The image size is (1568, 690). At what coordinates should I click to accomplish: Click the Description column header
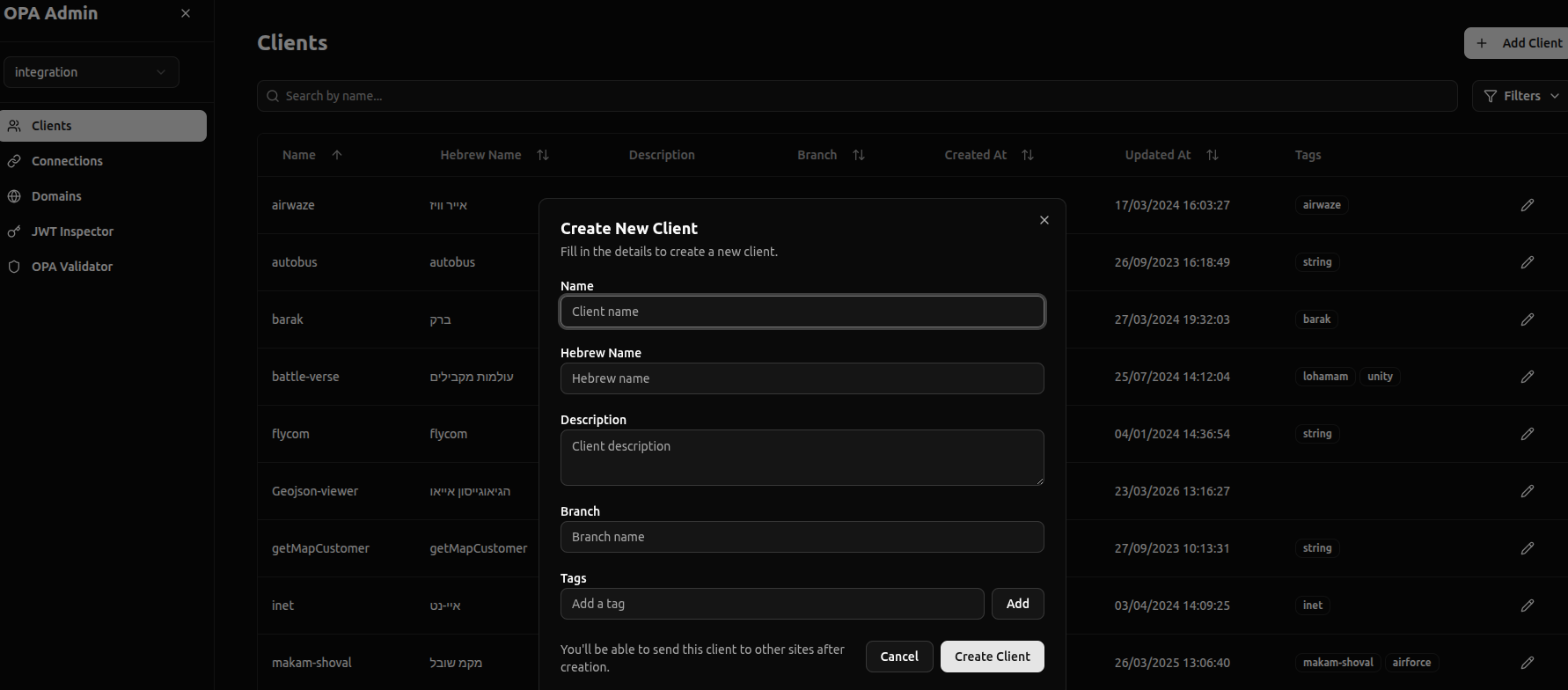[662, 155]
